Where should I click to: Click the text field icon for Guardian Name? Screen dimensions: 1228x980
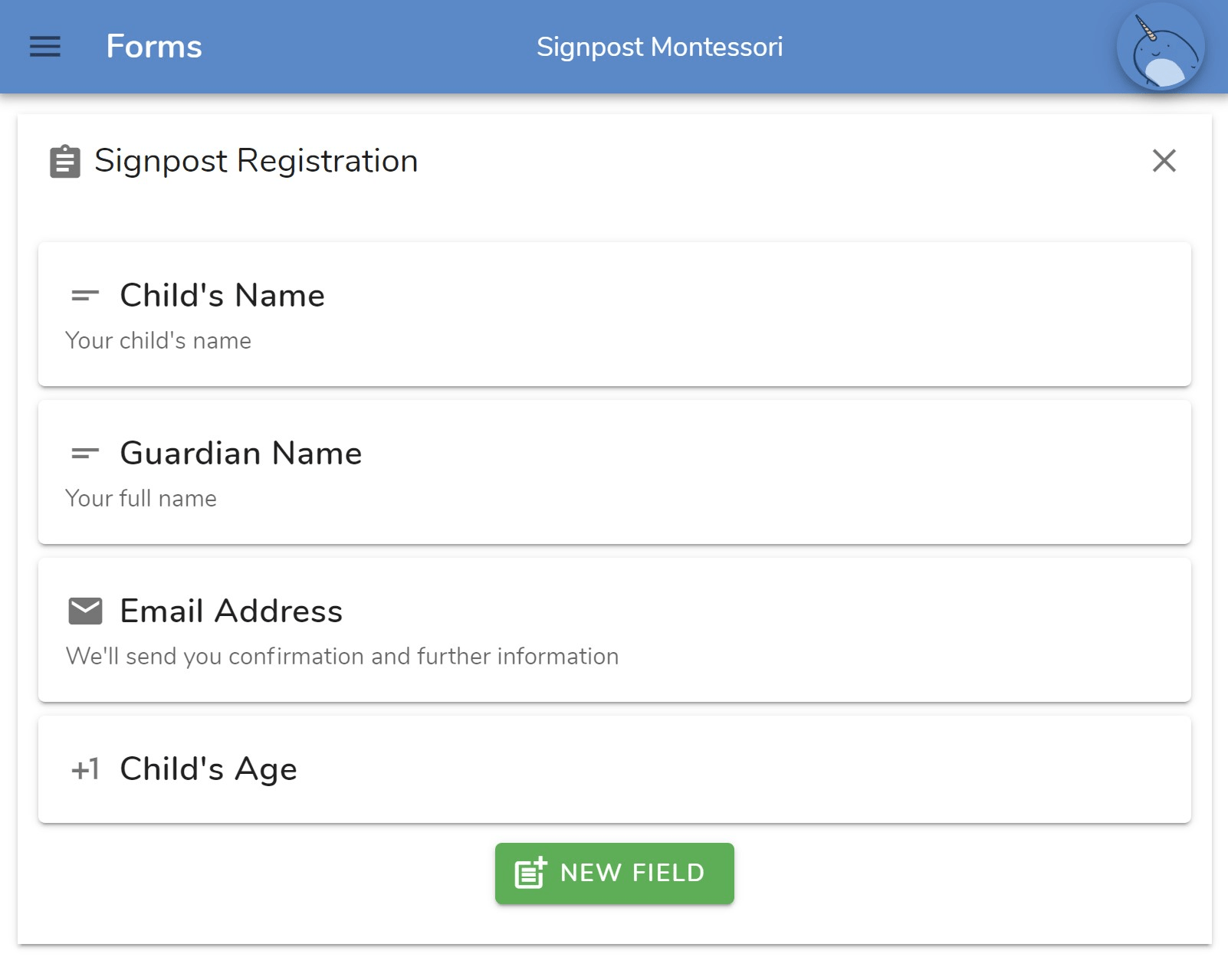tap(85, 454)
